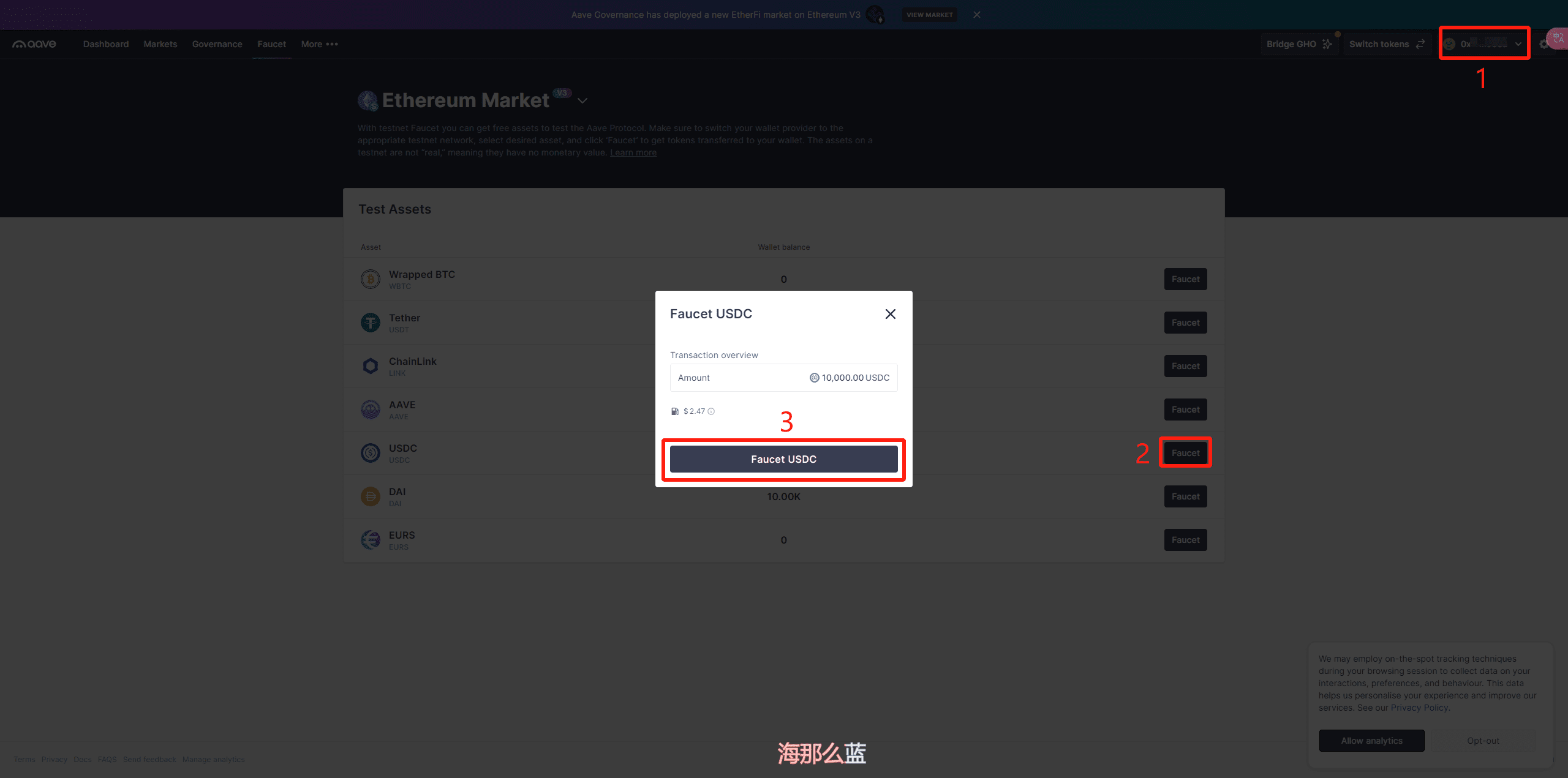
Task: Click the EURS token icon
Action: tap(370, 540)
